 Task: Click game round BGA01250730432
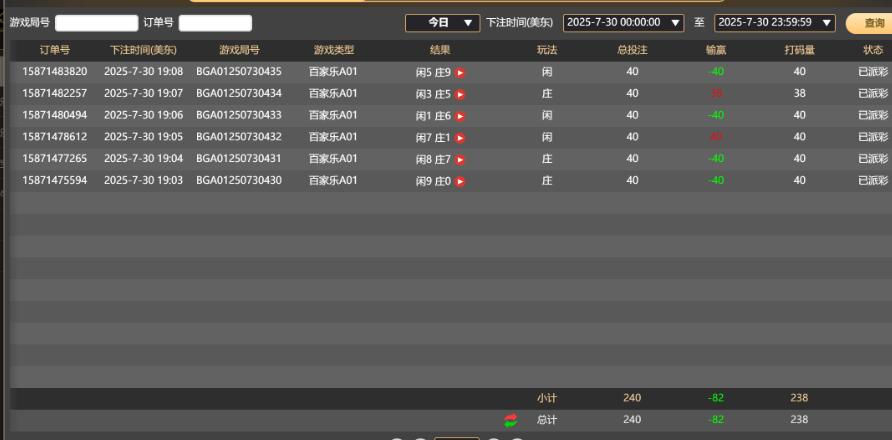tap(239, 137)
